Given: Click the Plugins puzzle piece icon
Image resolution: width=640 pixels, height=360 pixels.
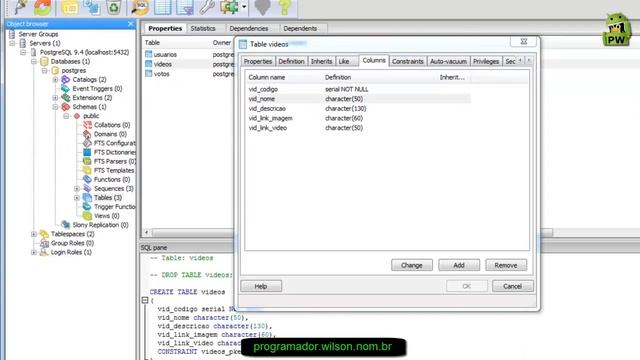Looking at the screenshot, I should point(229,7).
